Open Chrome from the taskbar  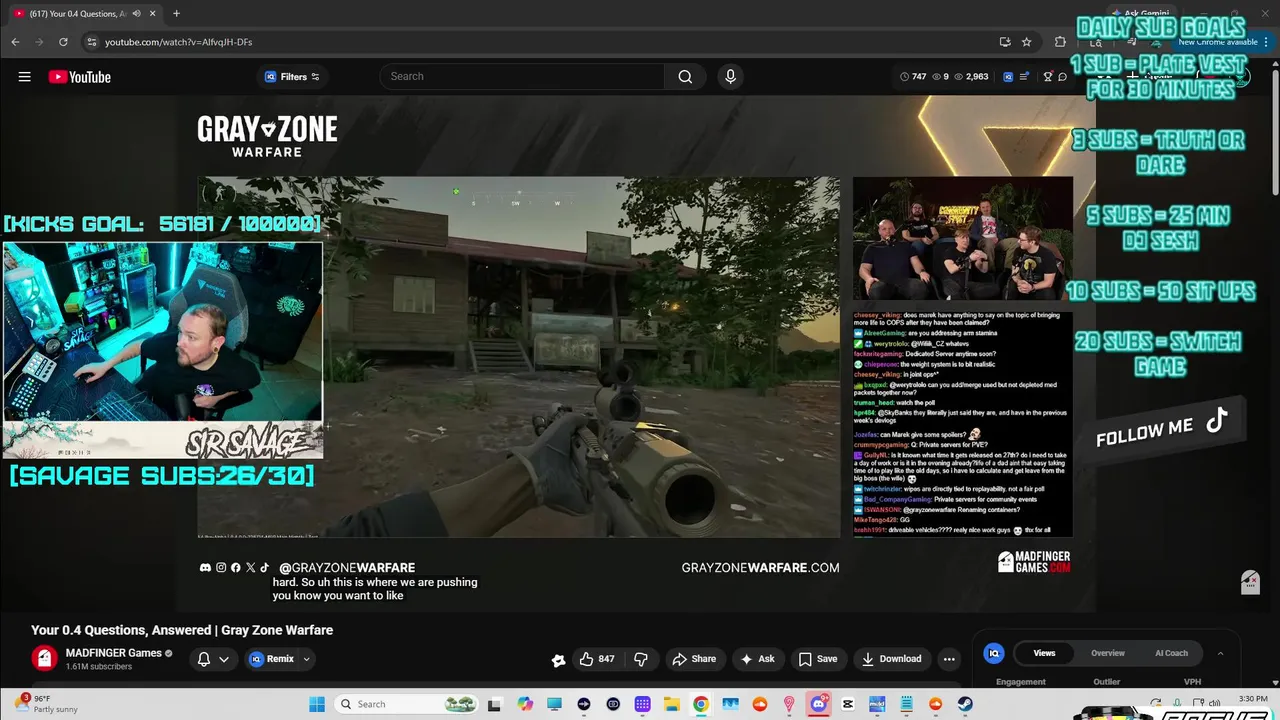(700, 704)
